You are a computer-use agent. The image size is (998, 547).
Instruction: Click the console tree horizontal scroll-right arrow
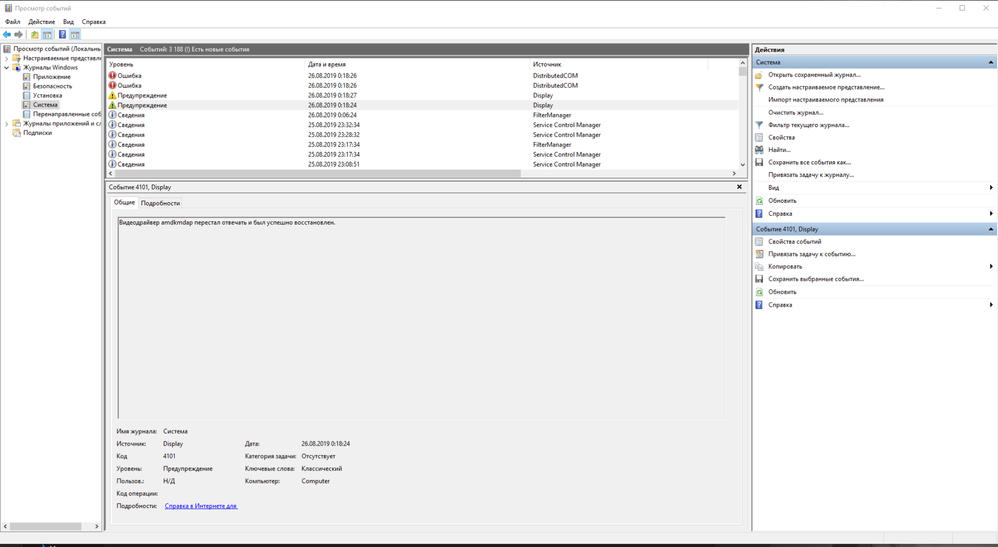coord(97,527)
